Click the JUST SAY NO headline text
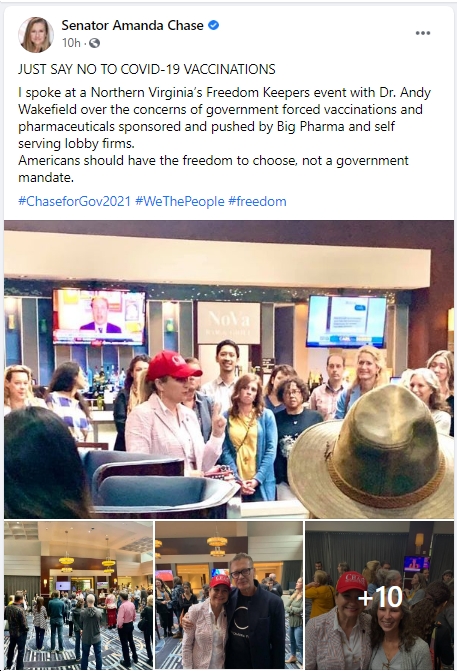The height and width of the screenshot is (671, 457). pos(147,69)
